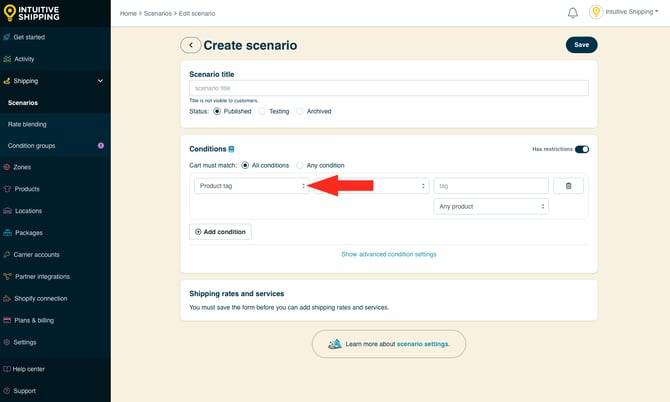
Task: Open Condition groups menu item
Action: pyautogui.click(x=31, y=146)
